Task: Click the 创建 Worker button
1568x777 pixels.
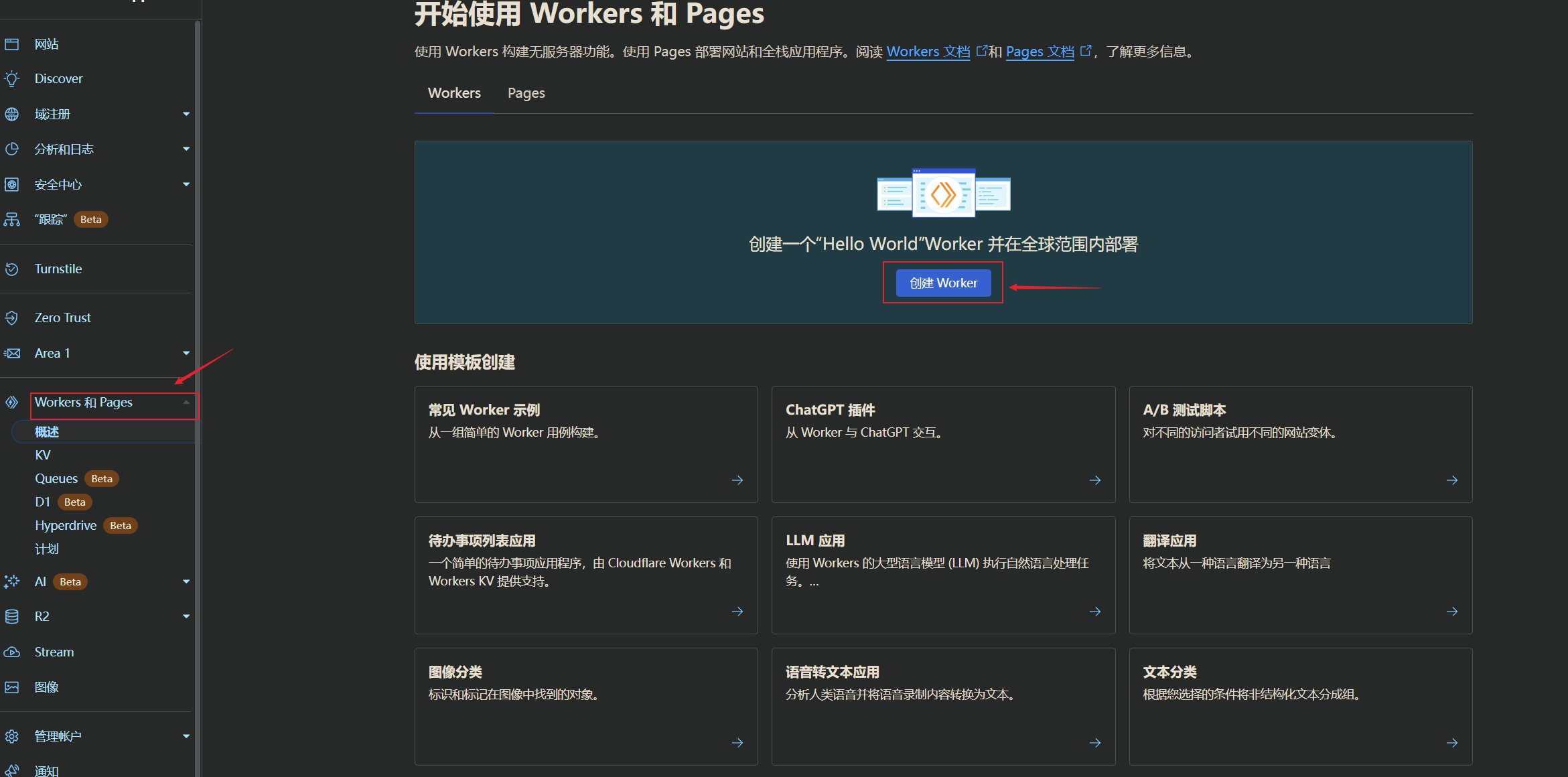Action: pyautogui.click(x=943, y=283)
